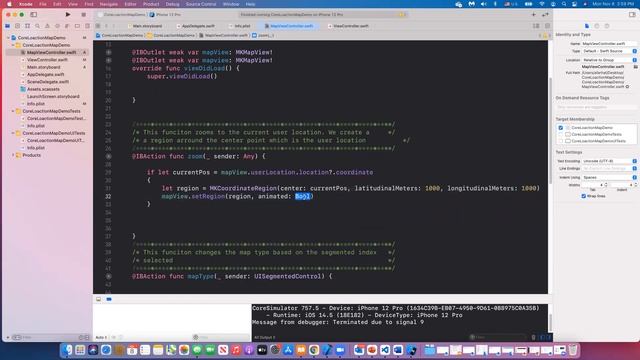Click the IBOutlet connection circle beside the first mapView line
Viewport: 640px width, 360px height.
tap(109, 52)
